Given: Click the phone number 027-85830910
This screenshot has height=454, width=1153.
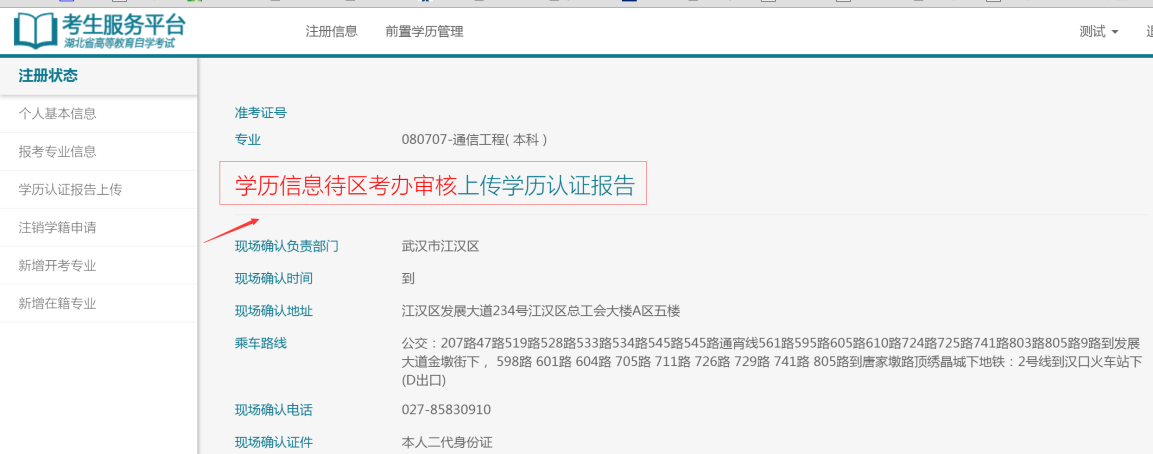Looking at the screenshot, I should (x=446, y=410).
